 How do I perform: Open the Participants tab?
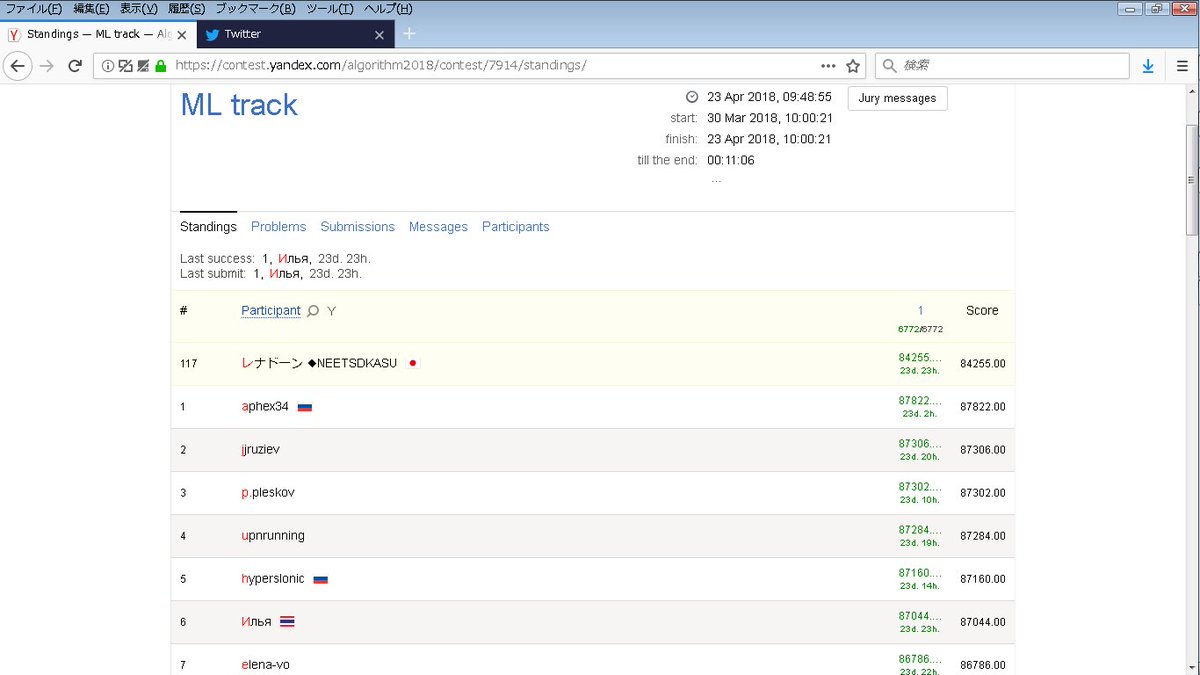tap(516, 227)
